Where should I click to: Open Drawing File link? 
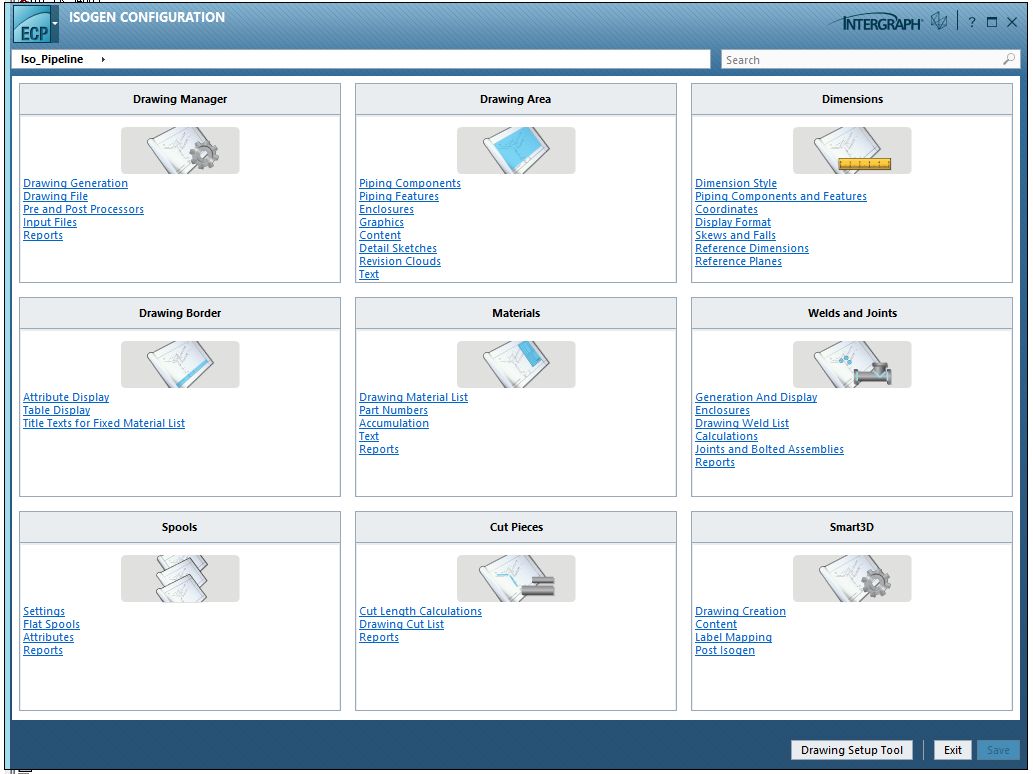55,196
